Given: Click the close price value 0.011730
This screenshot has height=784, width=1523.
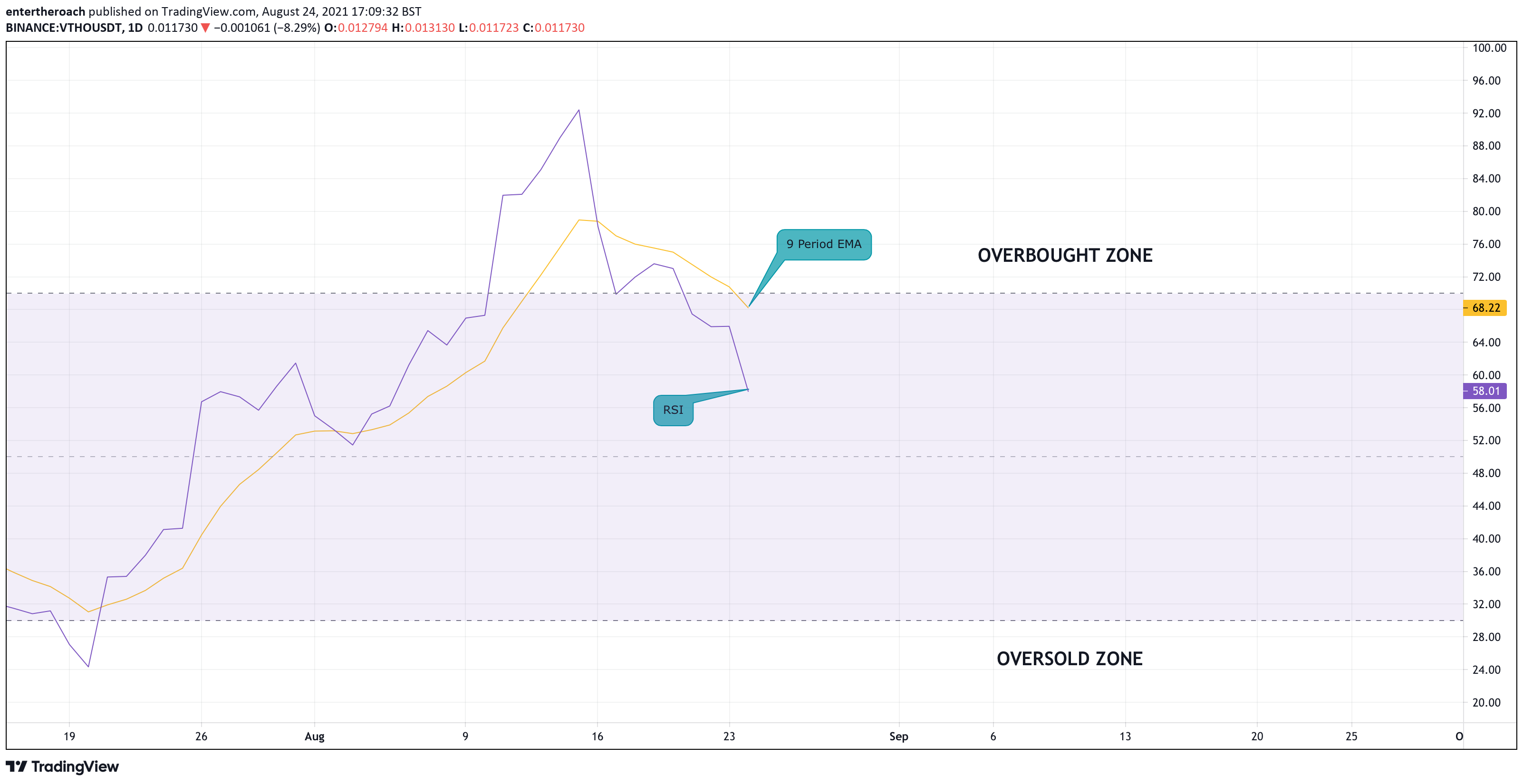Looking at the screenshot, I should [x=559, y=28].
